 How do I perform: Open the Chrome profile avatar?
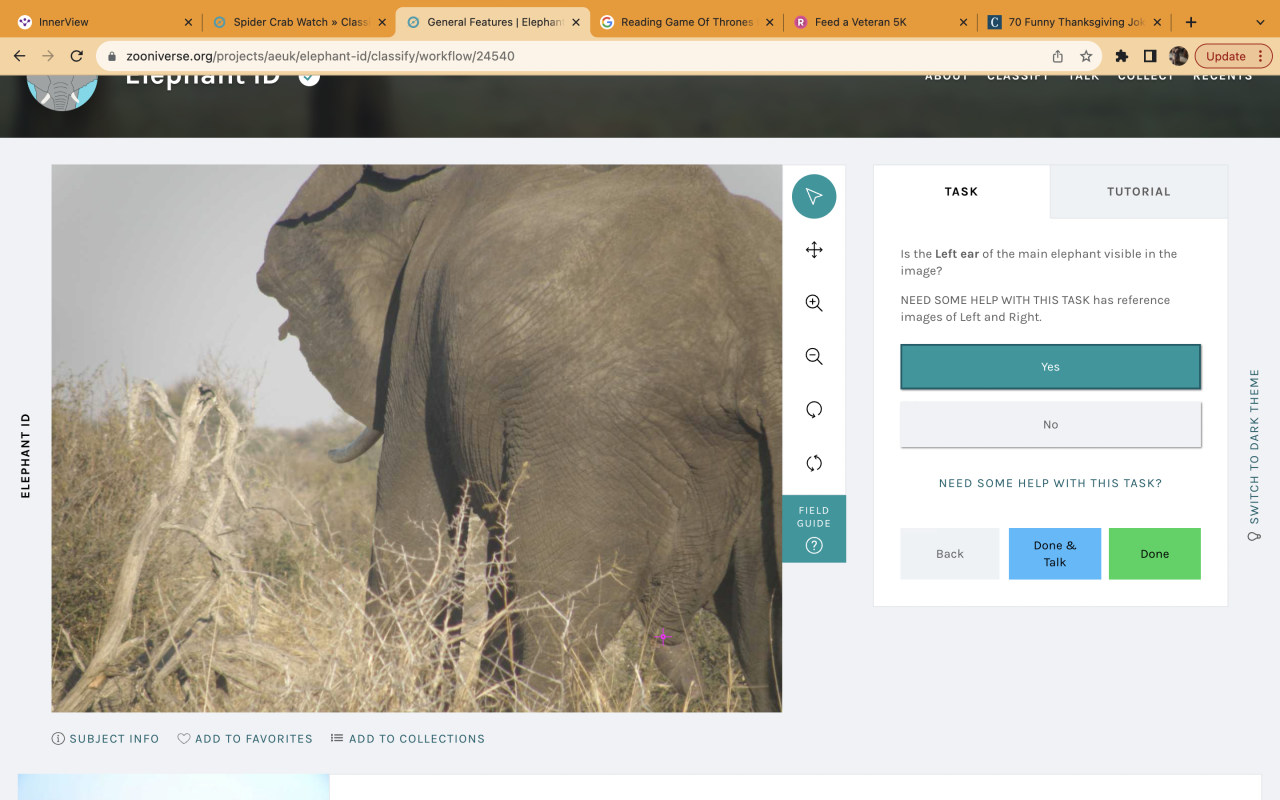coord(1179,56)
